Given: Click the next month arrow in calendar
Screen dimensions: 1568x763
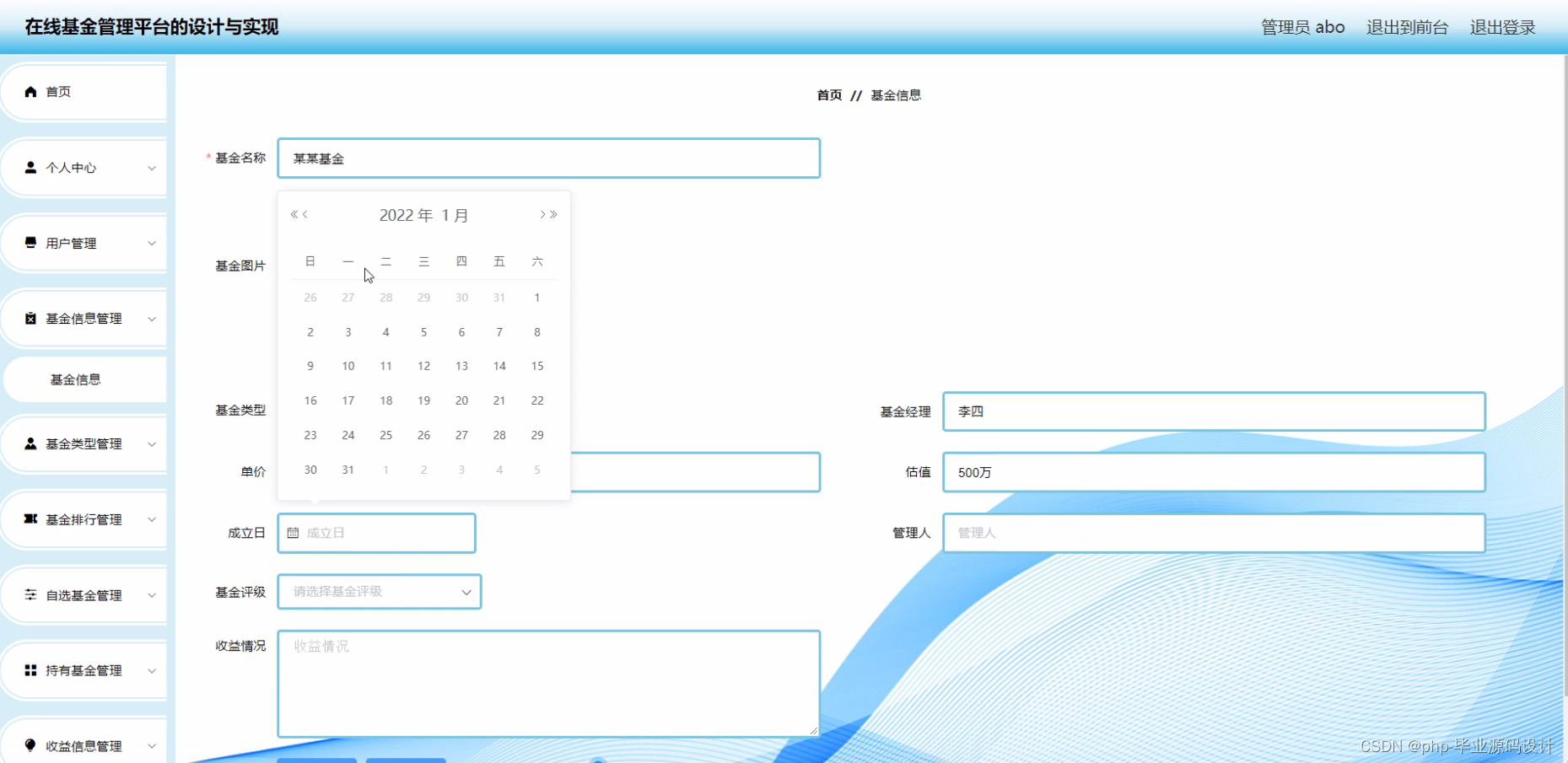Looking at the screenshot, I should [x=541, y=214].
